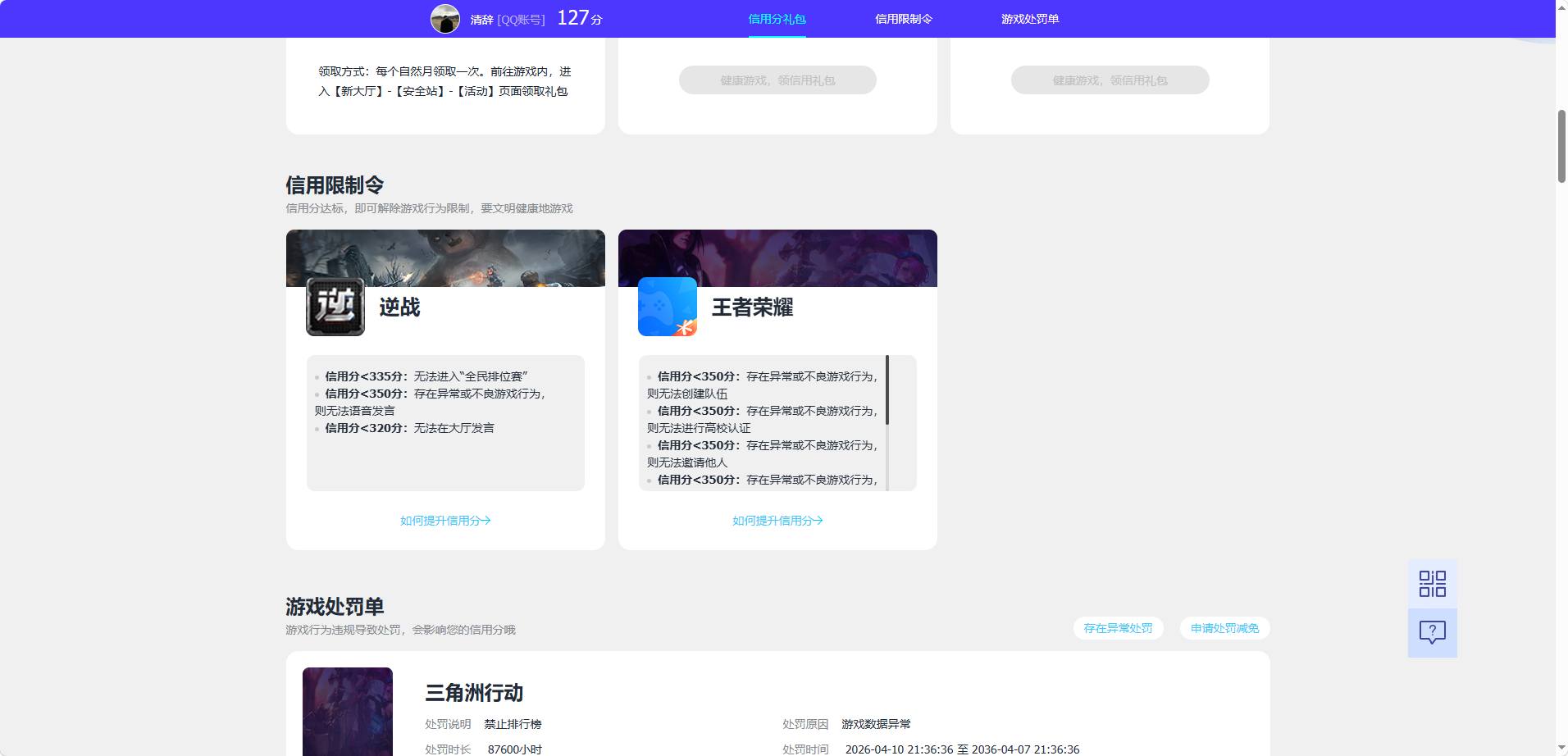The width and height of the screenshot is (1568, 756).
Task: Click 则无法邀请他人 rule text
Action: coord(687,462)
